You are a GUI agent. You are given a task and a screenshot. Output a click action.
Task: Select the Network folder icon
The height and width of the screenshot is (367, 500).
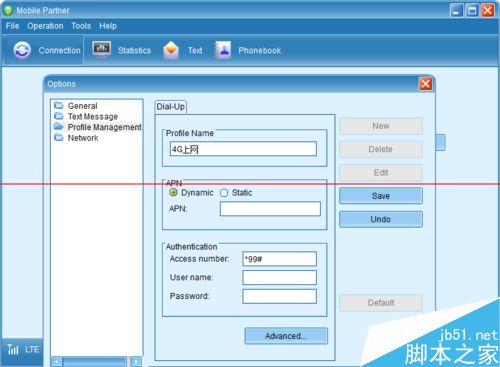[x=59, y=137]
